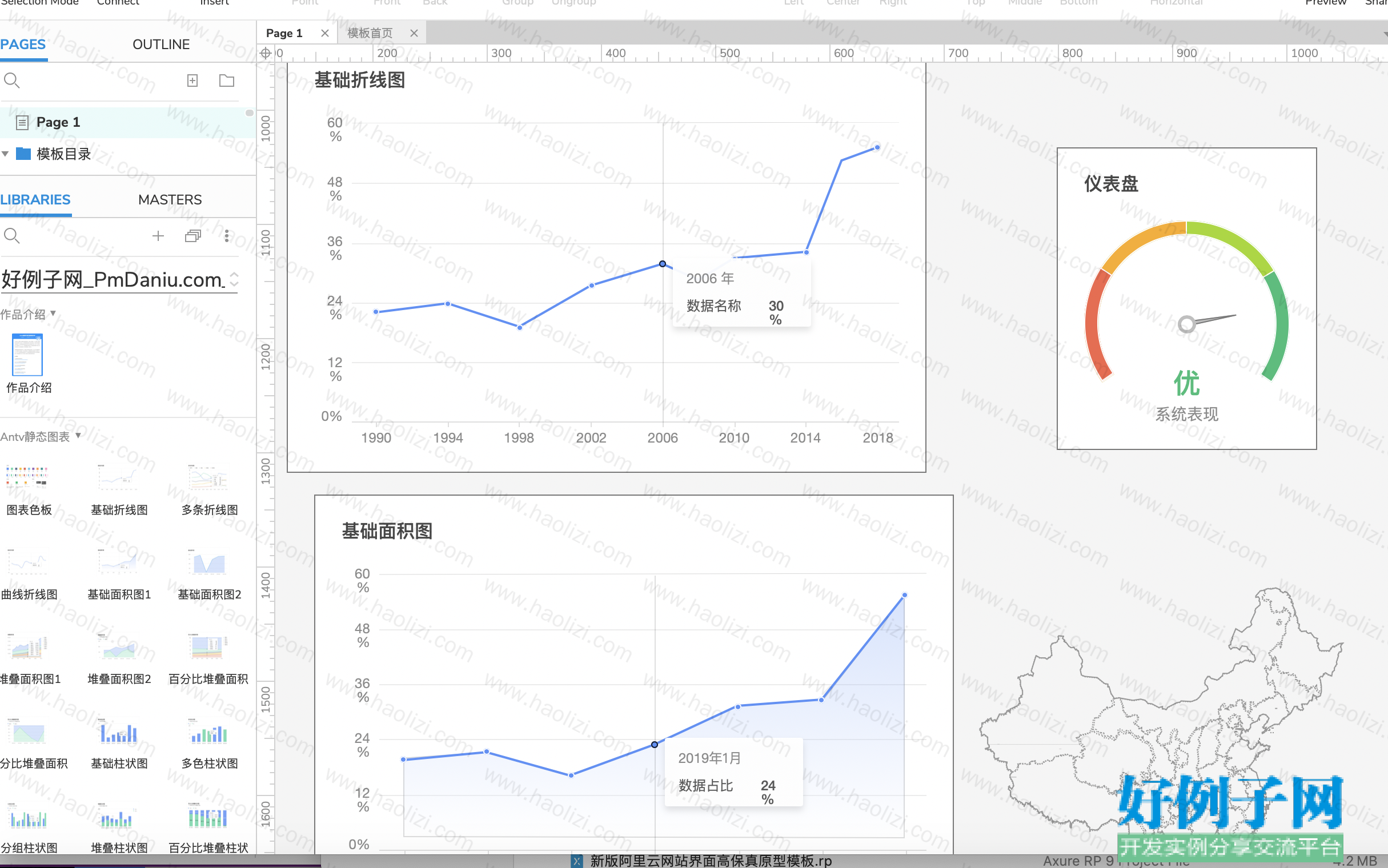Select the 基础面积图1 library widget
This screenshot has height=868, width=1388.
119,574
